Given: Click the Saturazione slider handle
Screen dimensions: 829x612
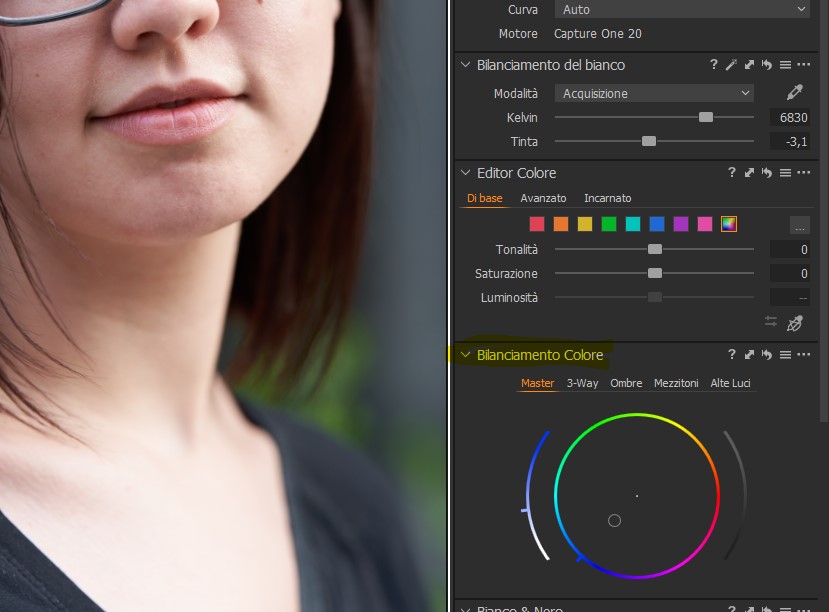Looking at the screenshot, I should pos(655,273).
